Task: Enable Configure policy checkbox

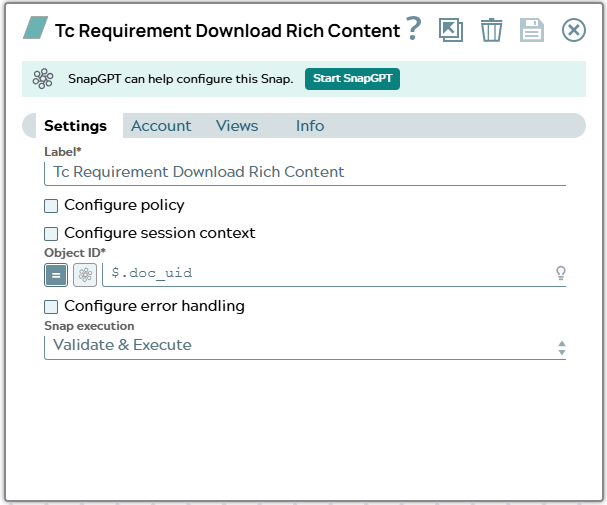Action: (51, 206)
